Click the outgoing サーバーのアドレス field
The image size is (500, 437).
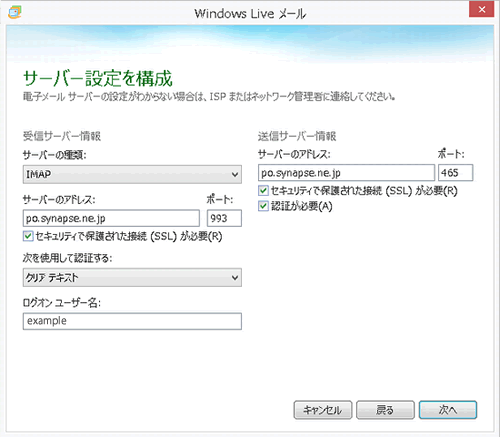click(x=346, y=173)
